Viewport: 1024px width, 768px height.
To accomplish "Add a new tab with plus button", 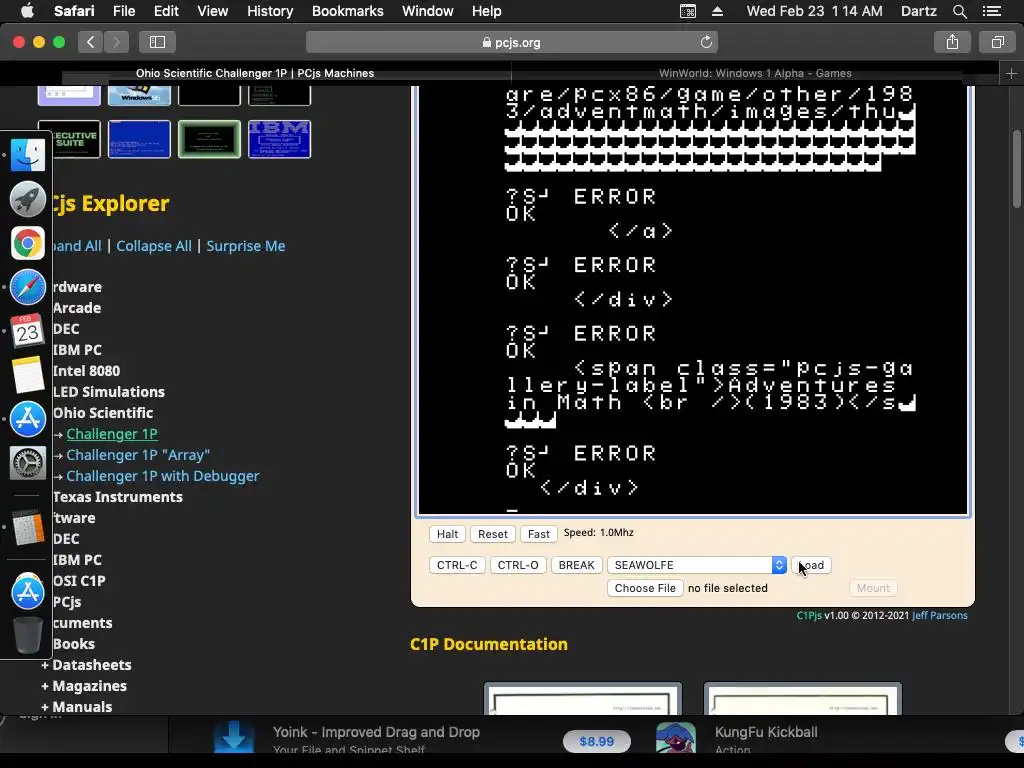I will pyautogui.click(x=1011, y=73).
